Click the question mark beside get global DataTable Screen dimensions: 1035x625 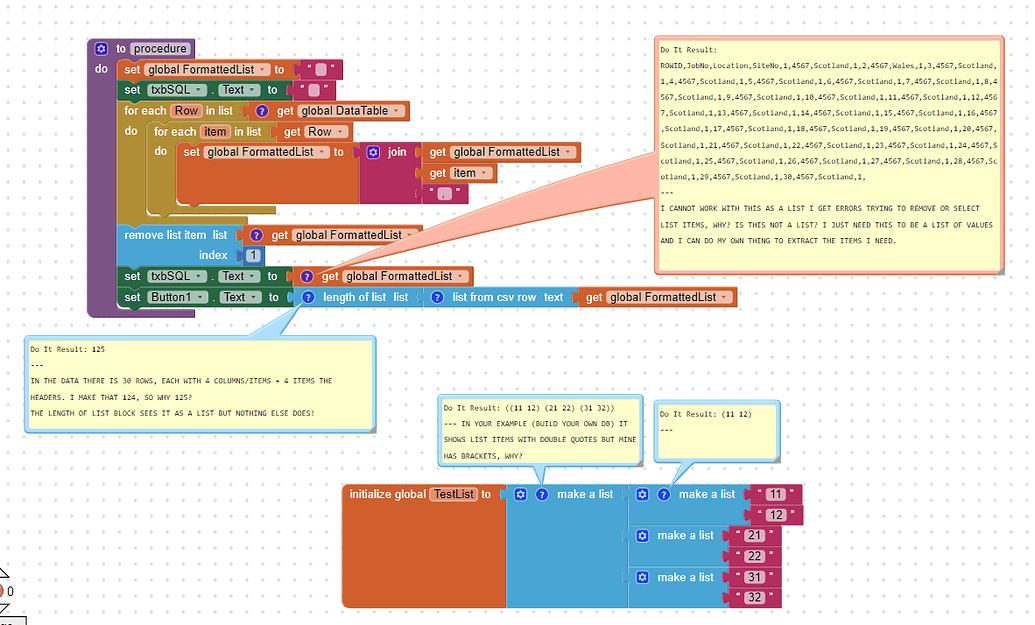click(x=262, y=110)
